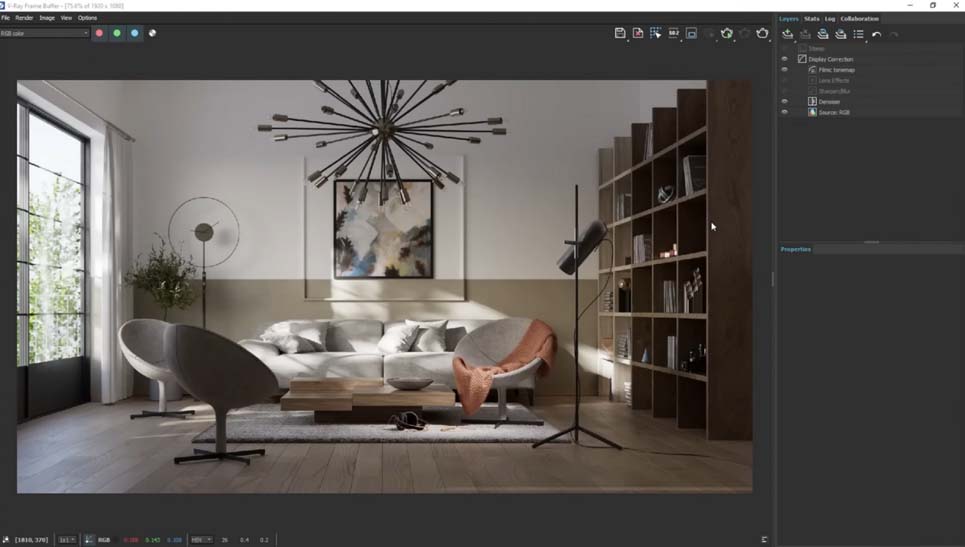Switch to the Stats tab
Image resolution: width=965 pixels, height=547 pixels.
[x=812, y=18]
